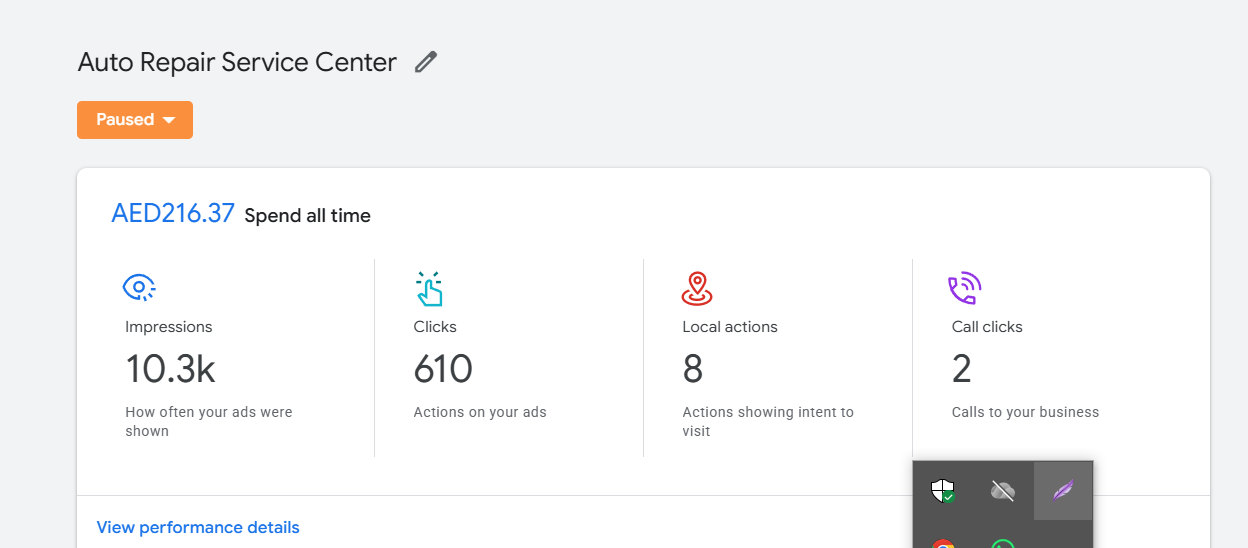Screen dimensions: 1248x548
Task: Click 'Actions on your ads' description
Action: pos(480,412)
